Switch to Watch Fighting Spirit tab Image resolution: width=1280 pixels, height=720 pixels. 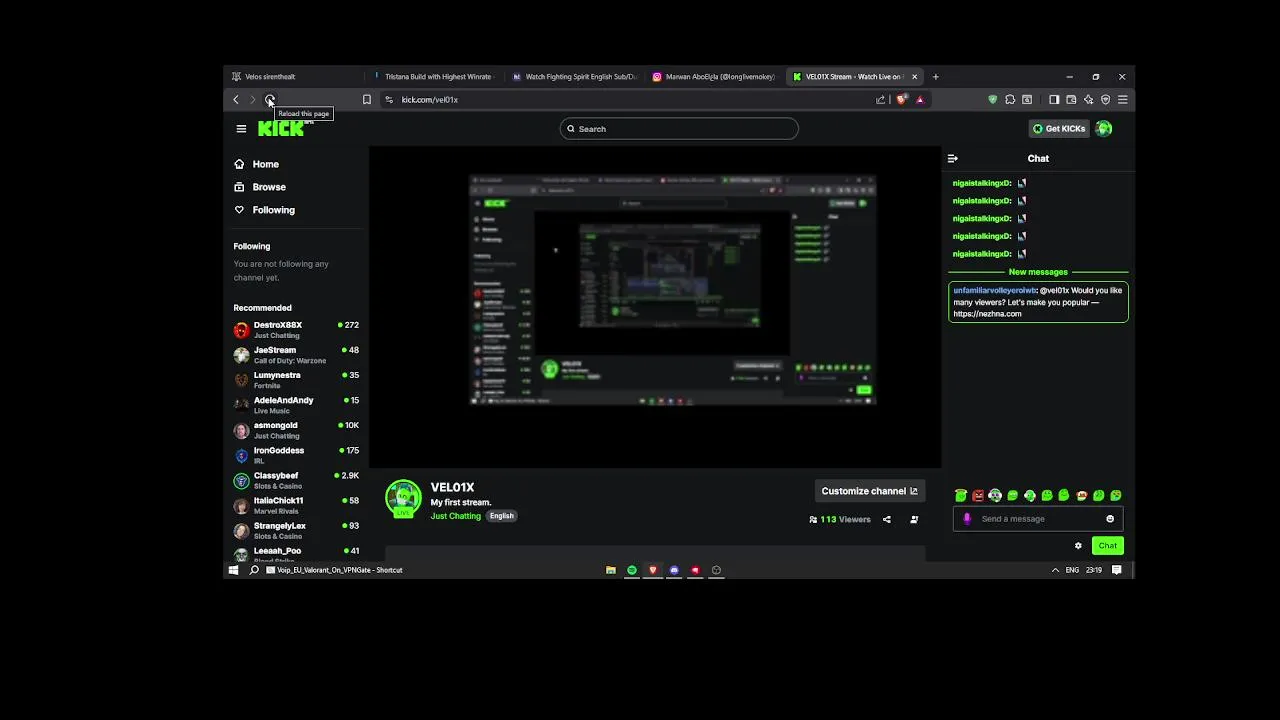point(575,76)
